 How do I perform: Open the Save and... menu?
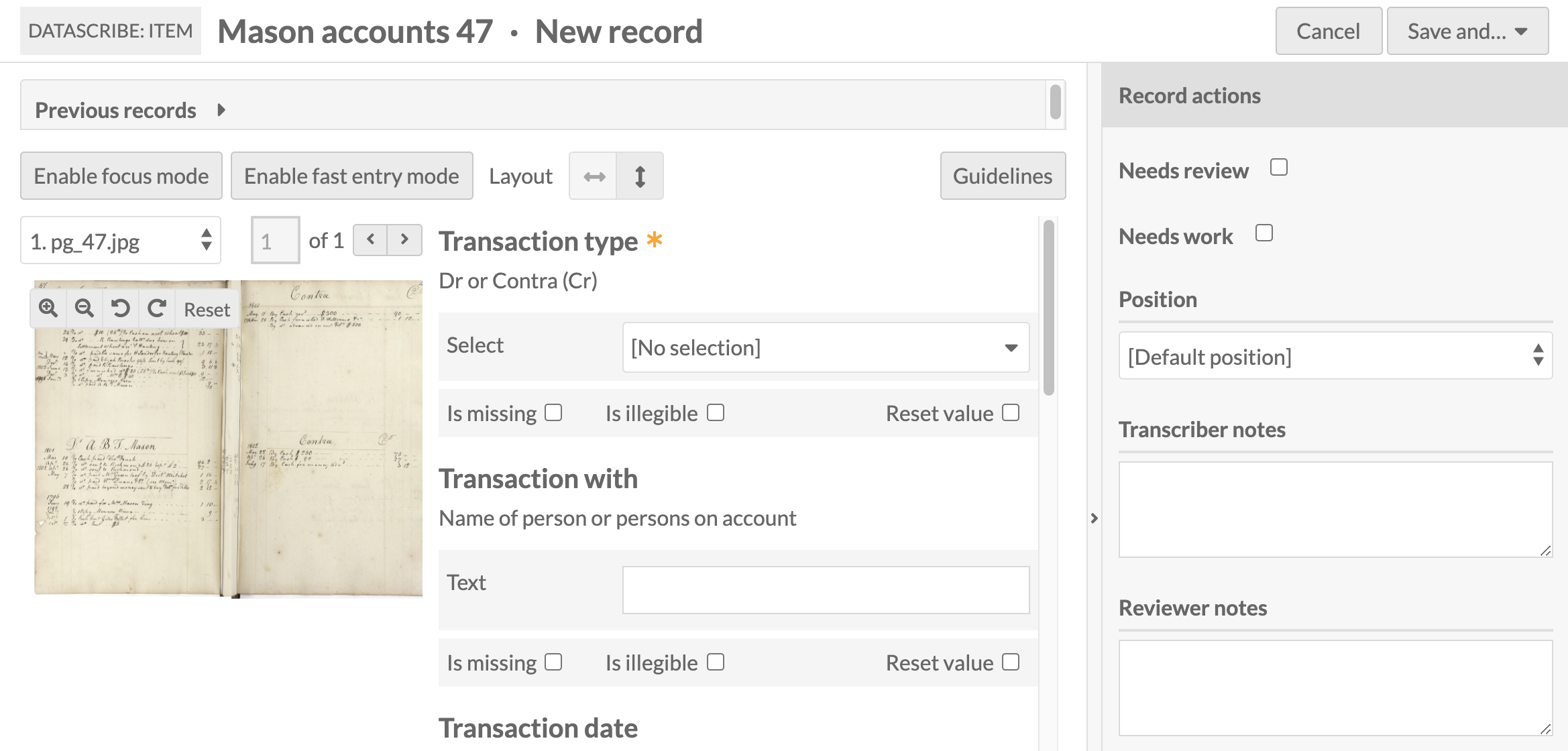1467,30
